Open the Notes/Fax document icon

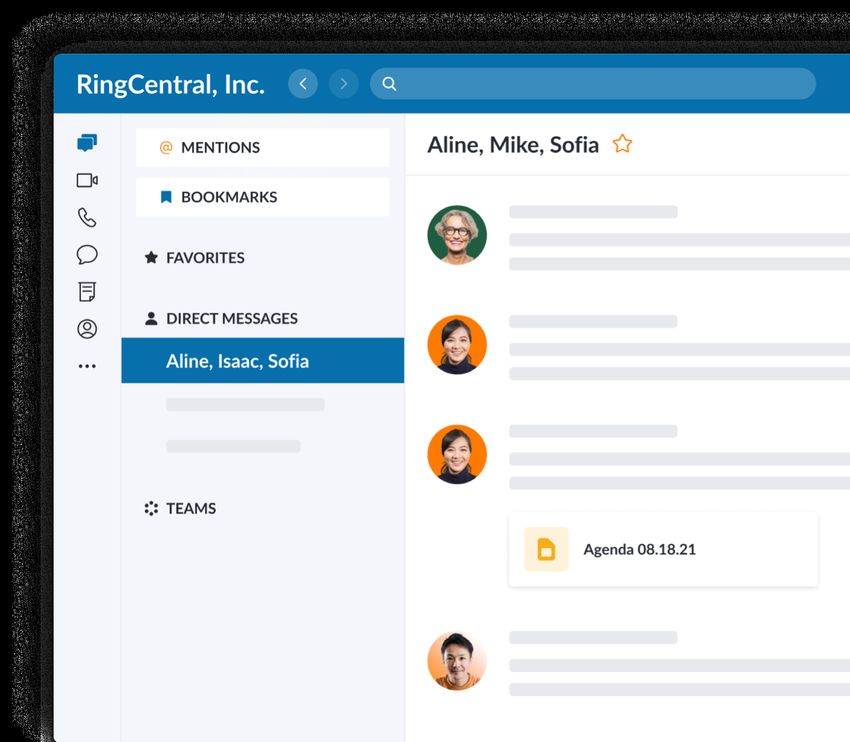pyautogui.click(x=87, y=292)
